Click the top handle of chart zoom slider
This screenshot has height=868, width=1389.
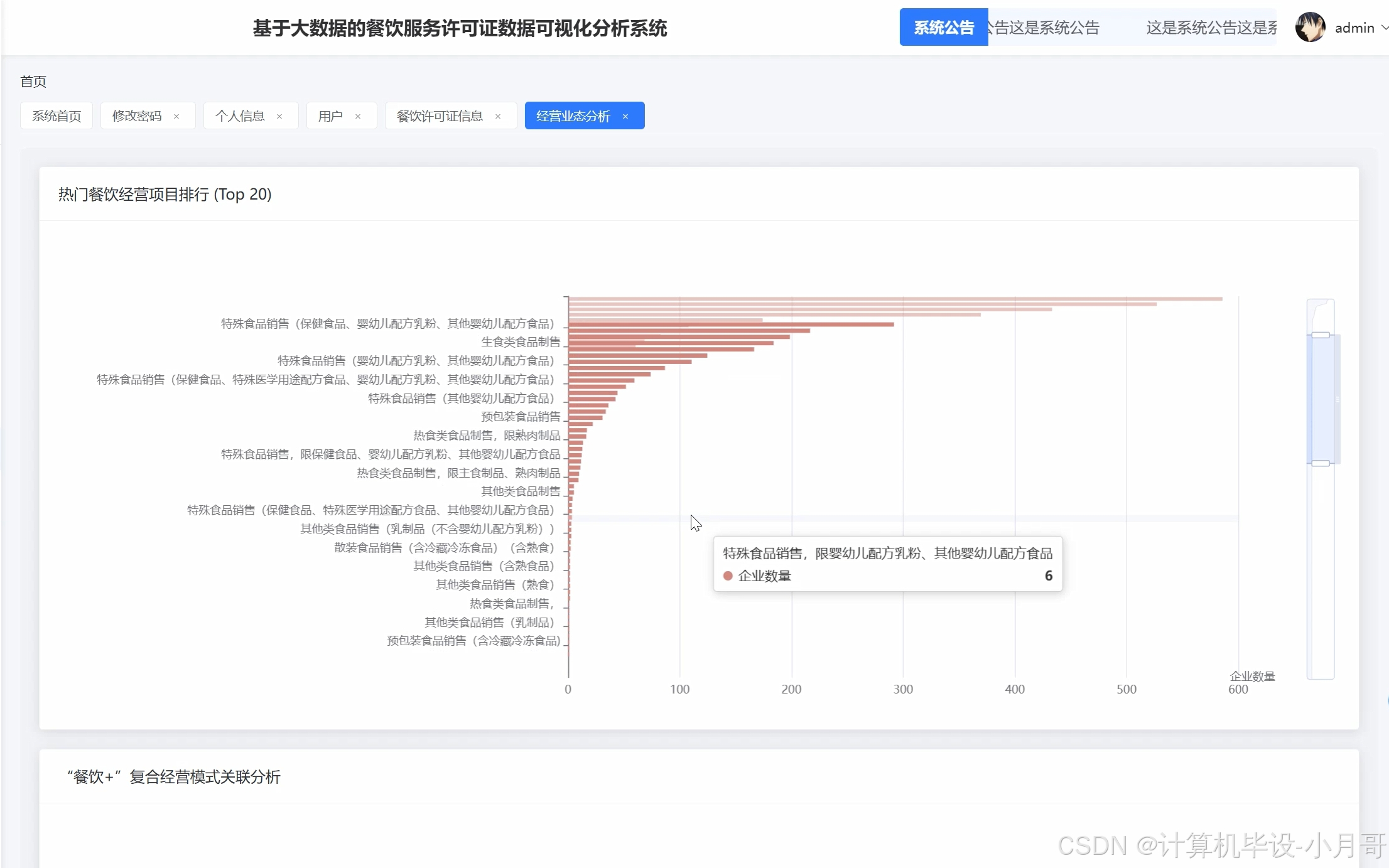coord(1321,335)
